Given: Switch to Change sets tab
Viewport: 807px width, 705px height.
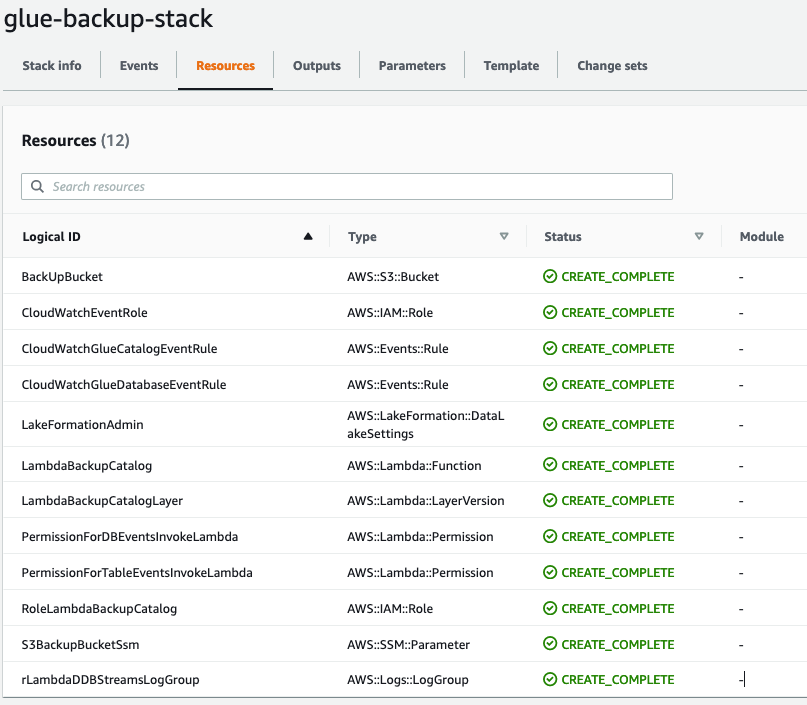Looking at the screenshot, I should [x=612, y=66].
